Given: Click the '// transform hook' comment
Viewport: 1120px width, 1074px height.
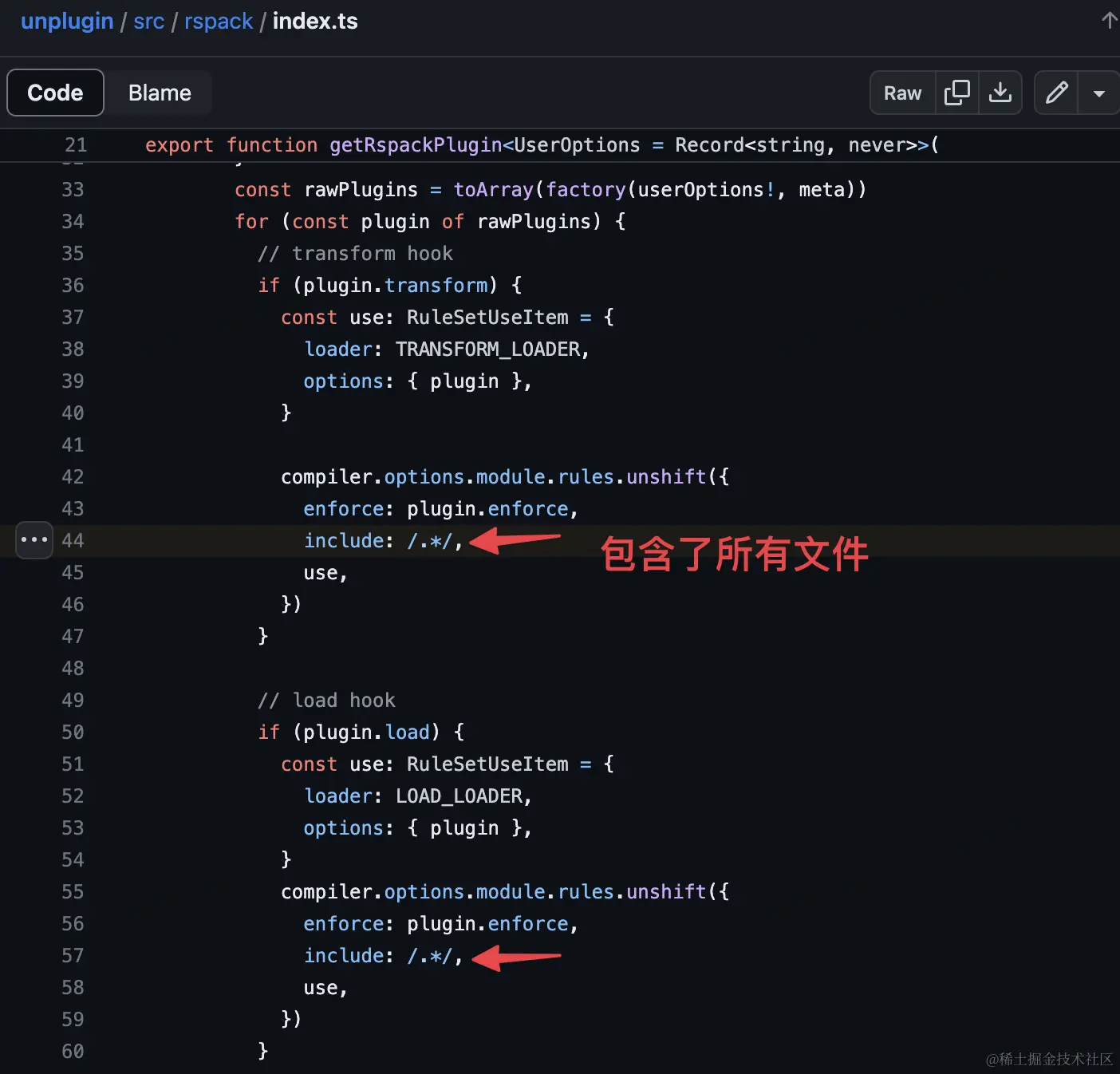Looking at the screenshot, I should coord(355,254).
